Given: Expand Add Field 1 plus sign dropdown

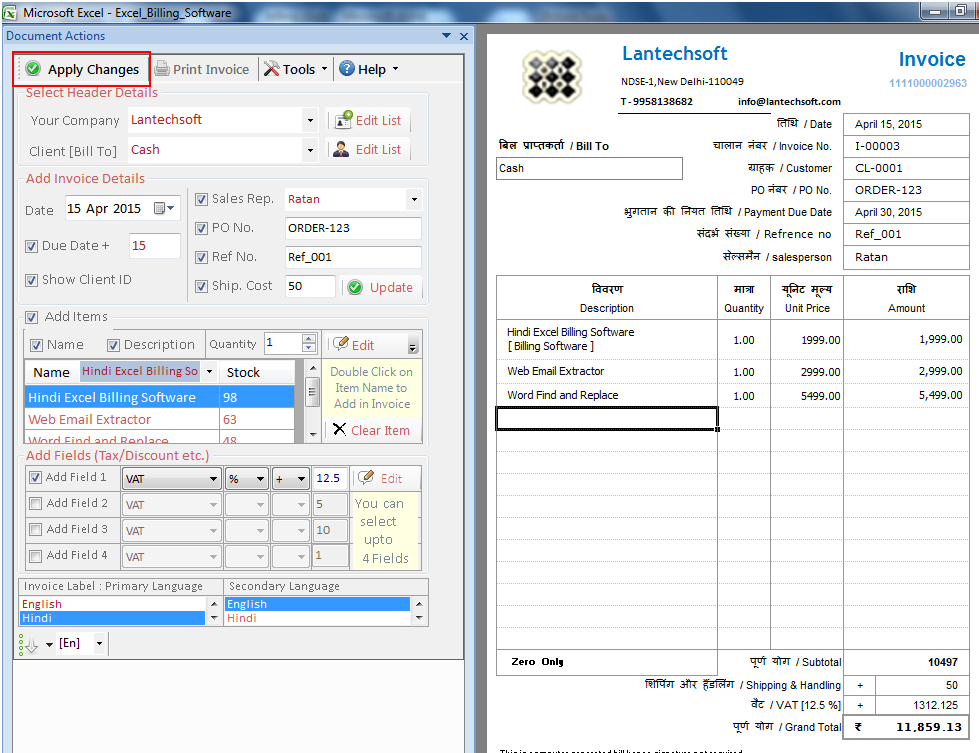Looking at the screenshot, I should 302,479.
